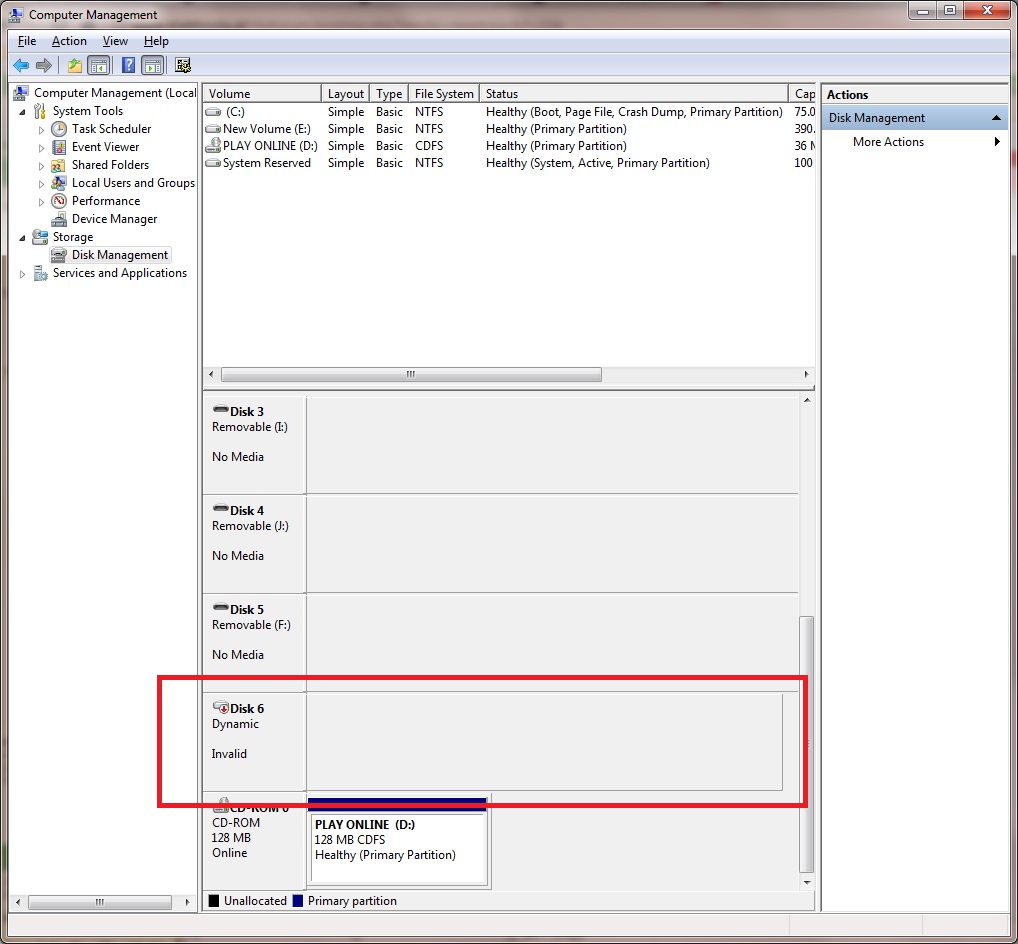Click the blue Help question mark icon
The image size is (1018, 944).
129,65
